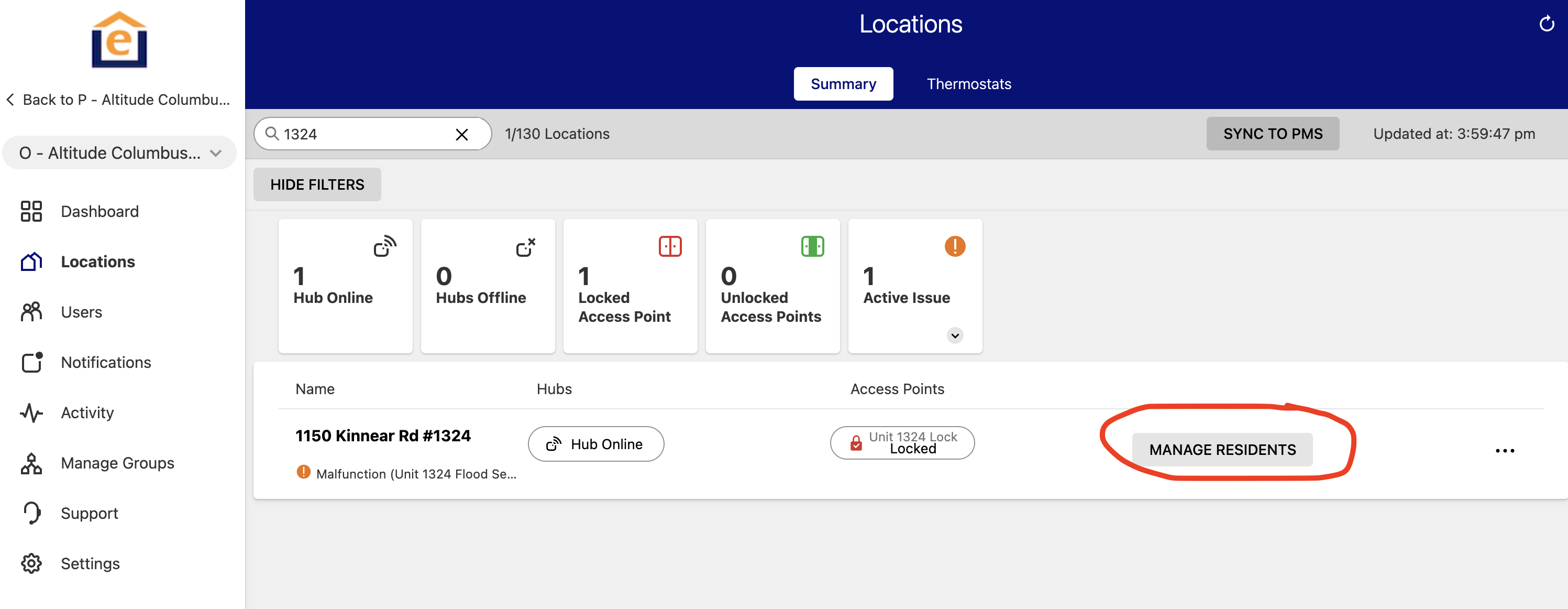Image resolution: width=1568 pixels, height=609 pixels.
Task: Click the refresh icon in the Locations header
Action: 1547,24
